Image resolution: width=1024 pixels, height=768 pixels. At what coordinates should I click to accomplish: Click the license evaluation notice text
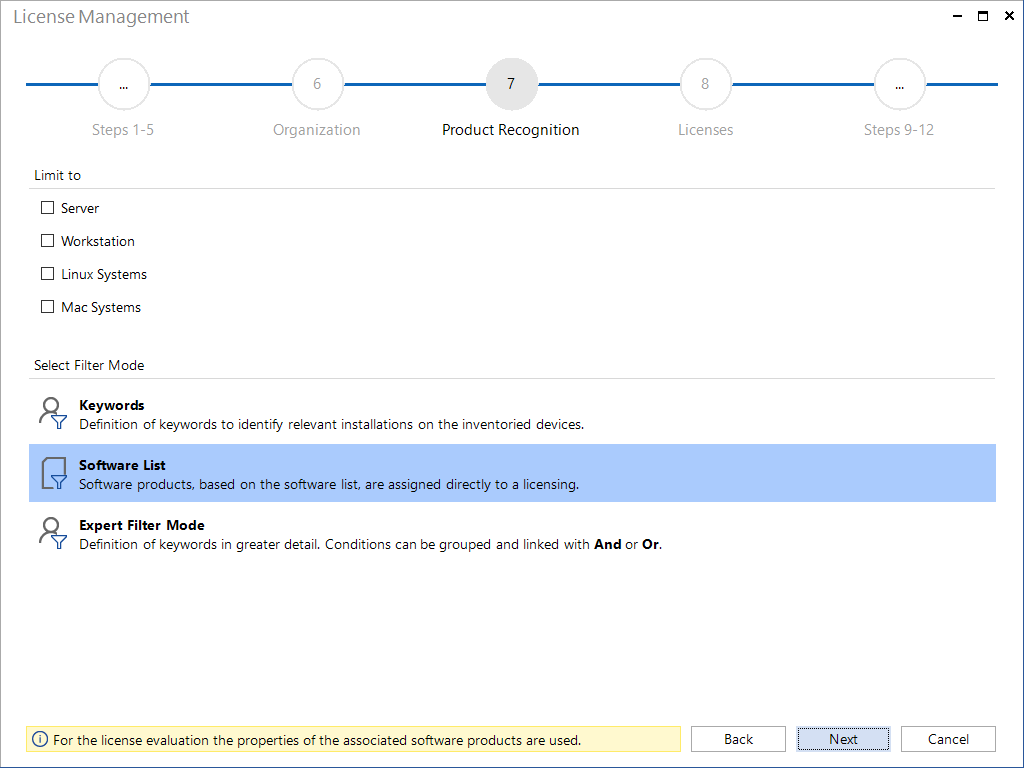pos(317,740)
